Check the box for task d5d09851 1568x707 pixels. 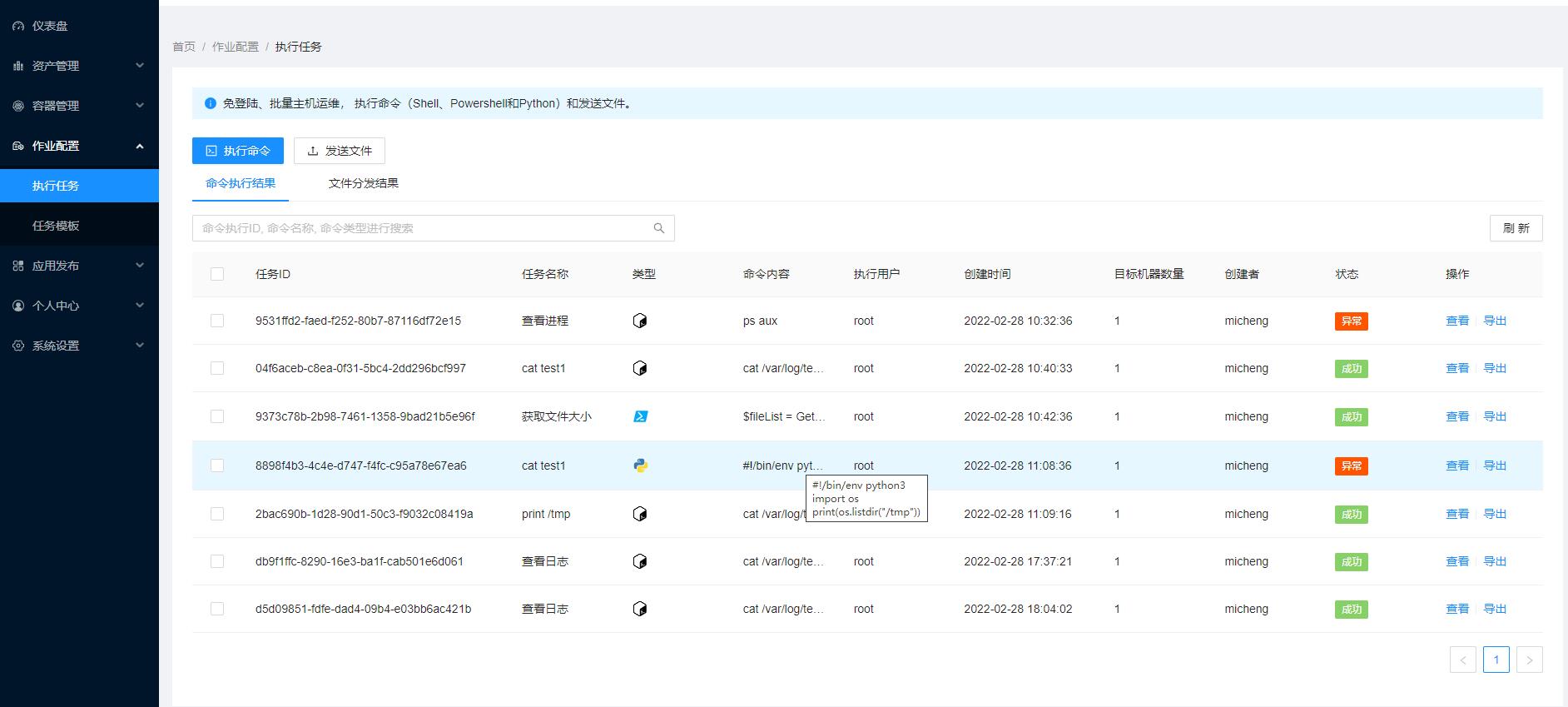click(x=217, y=609)
